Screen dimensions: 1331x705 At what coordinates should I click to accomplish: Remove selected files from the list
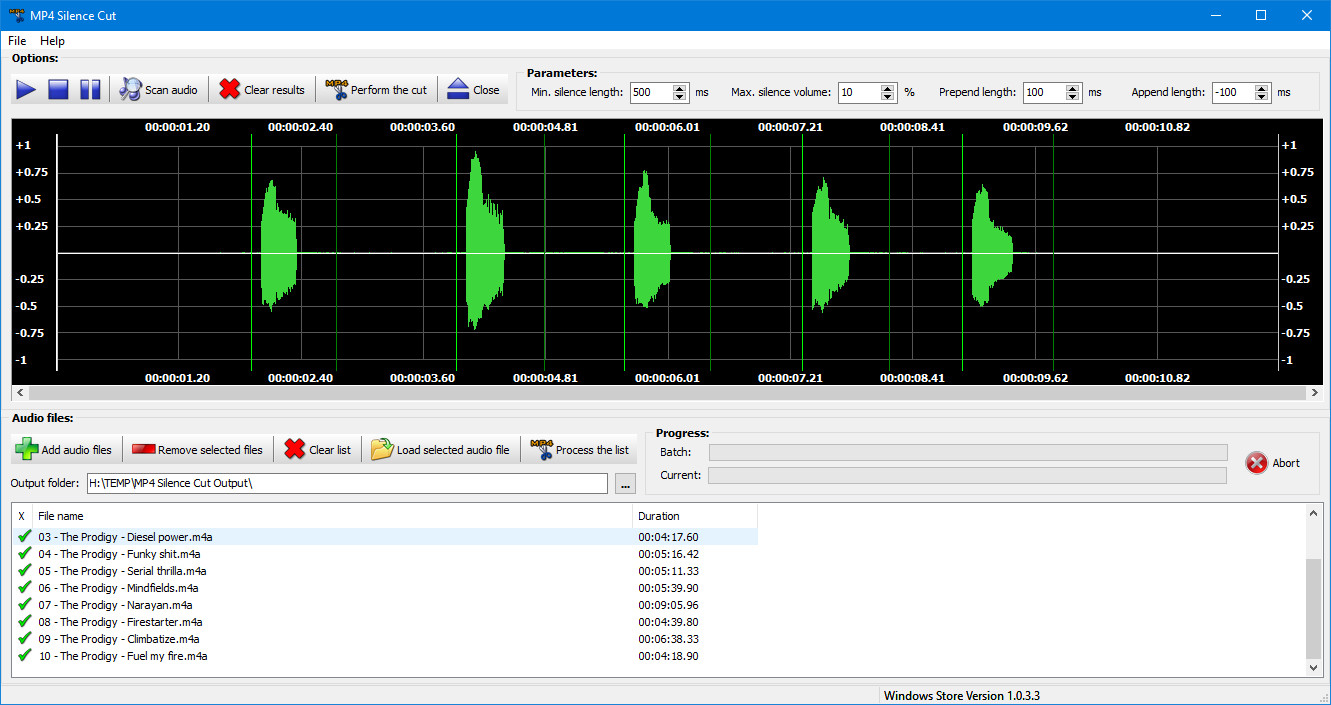198,450
